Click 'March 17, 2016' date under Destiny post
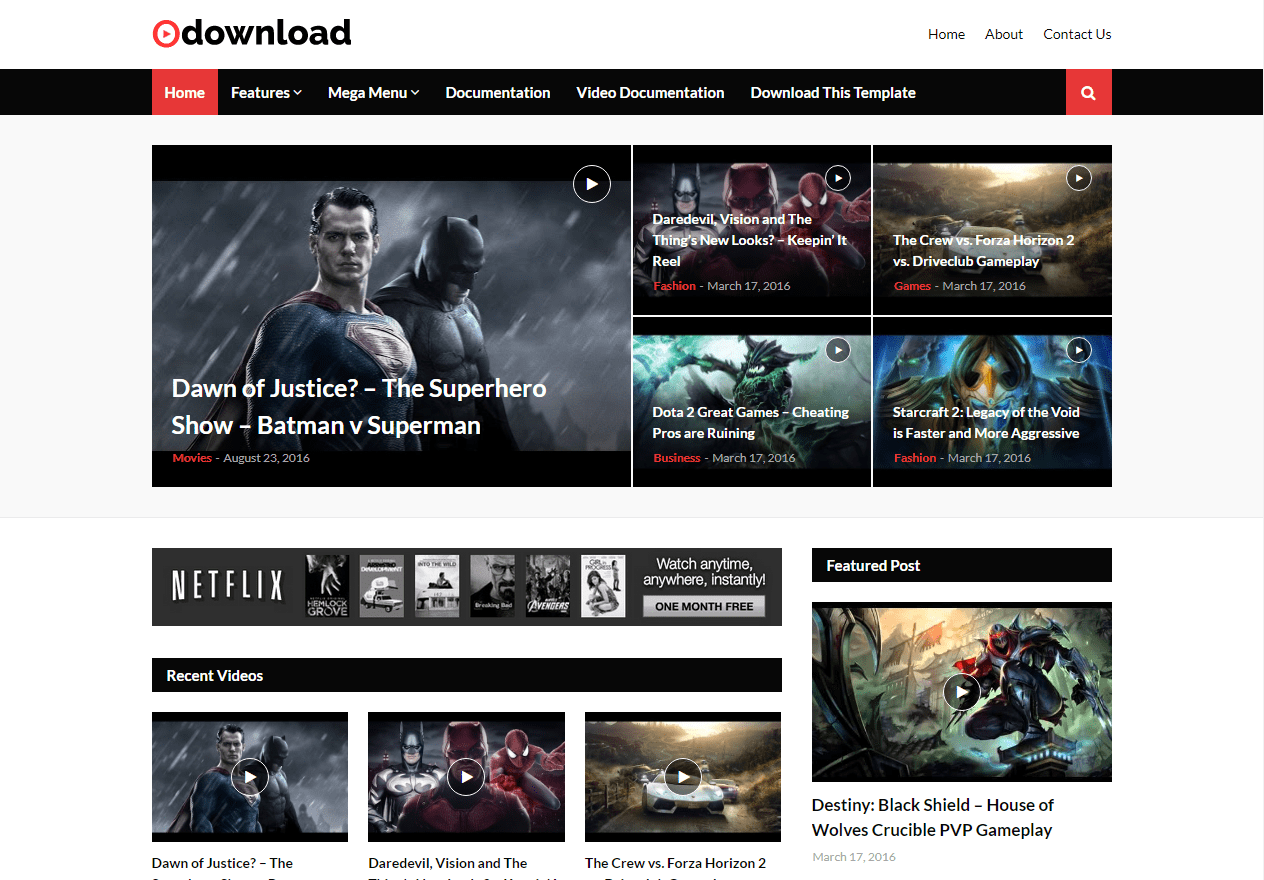The width and height of the screenshot is (1264, 880). point(854,857)
